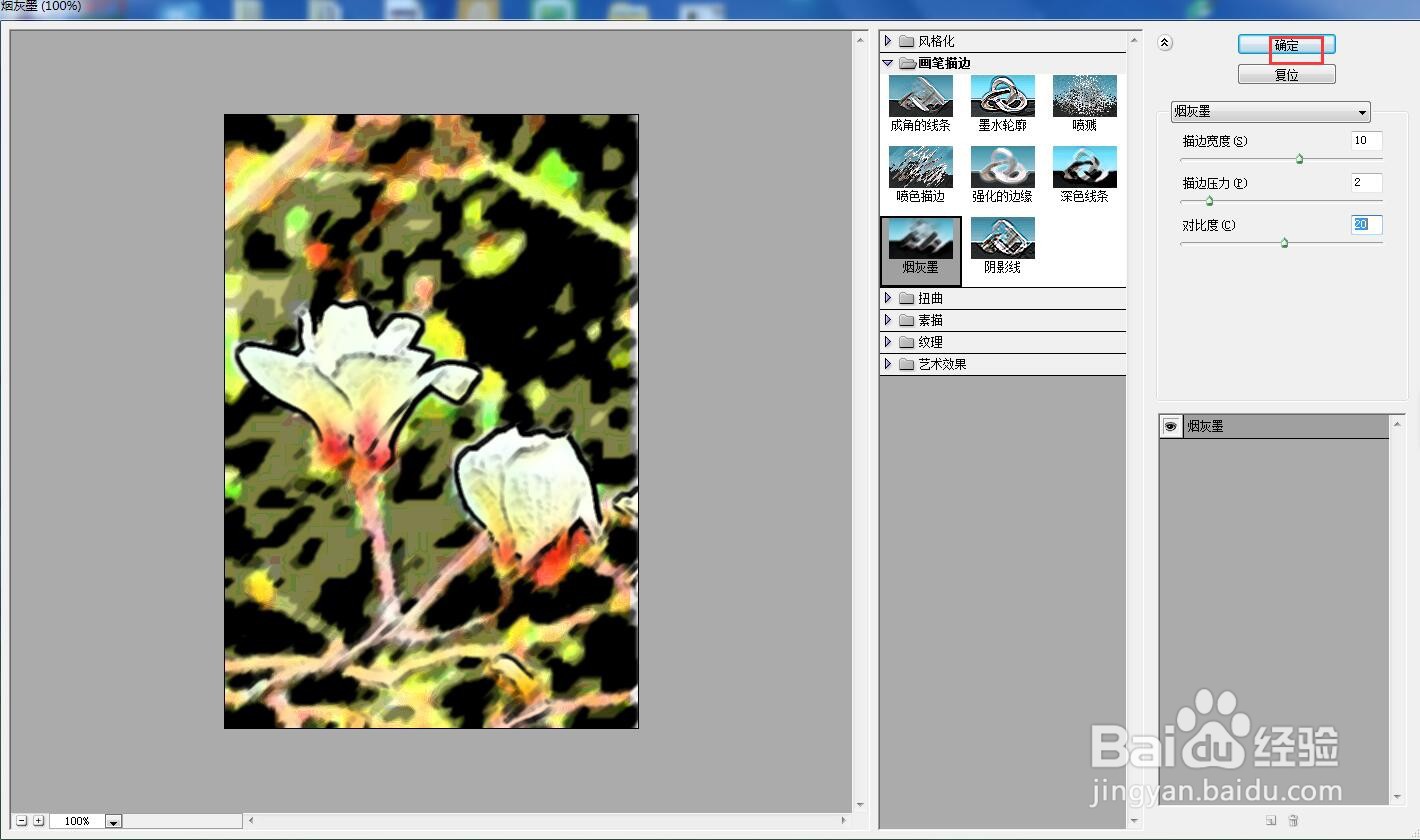
Task: Toggle visibility eye of 烟灰墨 effect layer
Action: 1170,426
